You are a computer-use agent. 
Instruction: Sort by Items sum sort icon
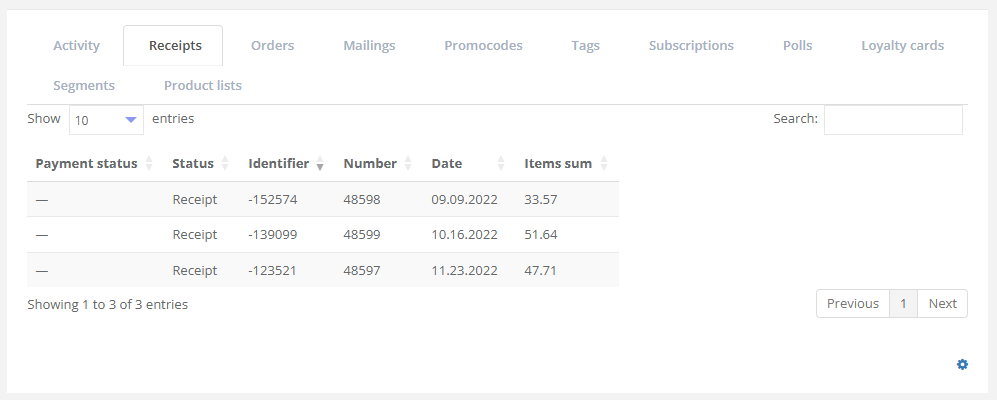click(x=603, y=164)
